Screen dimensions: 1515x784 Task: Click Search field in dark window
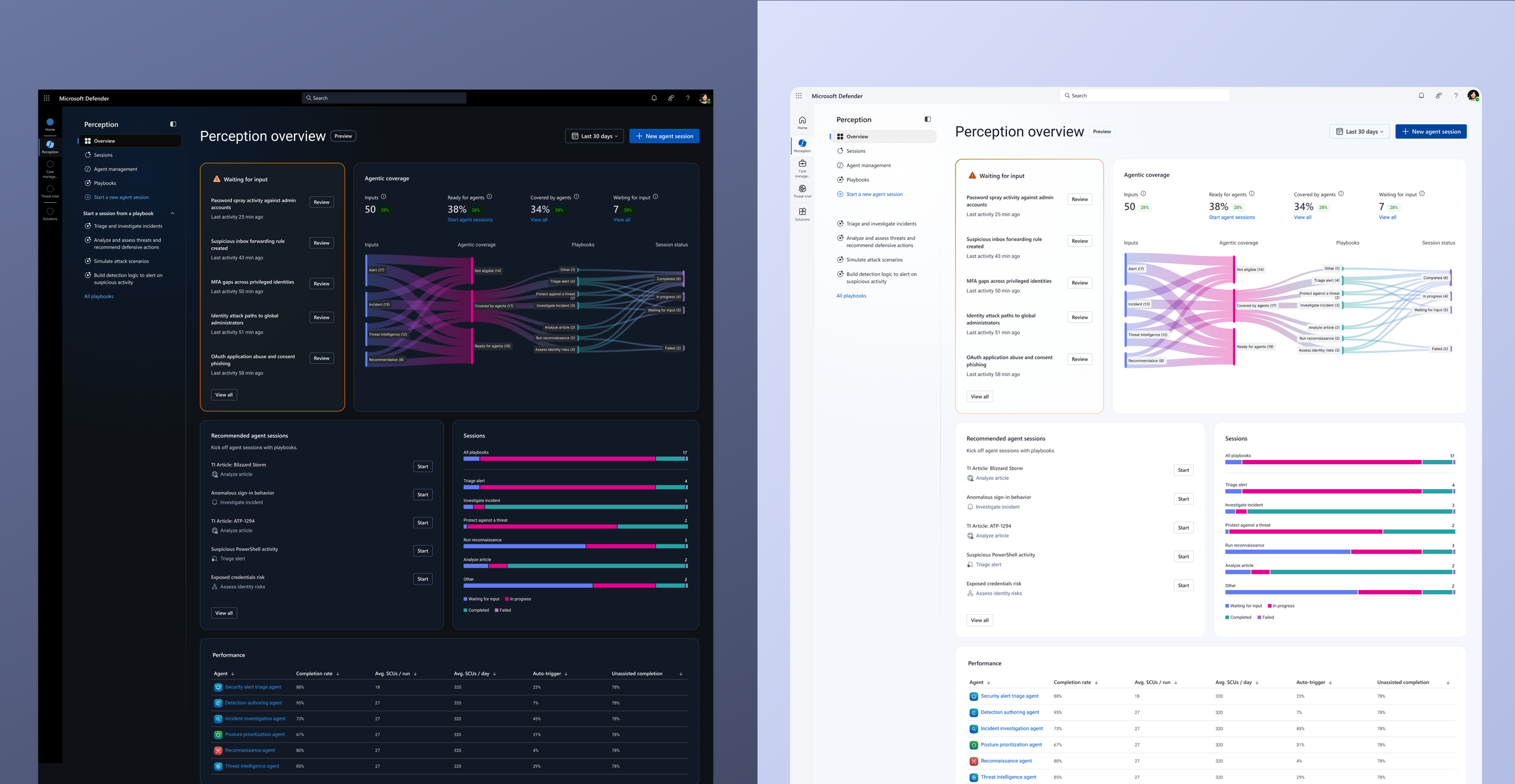[384, 98]
